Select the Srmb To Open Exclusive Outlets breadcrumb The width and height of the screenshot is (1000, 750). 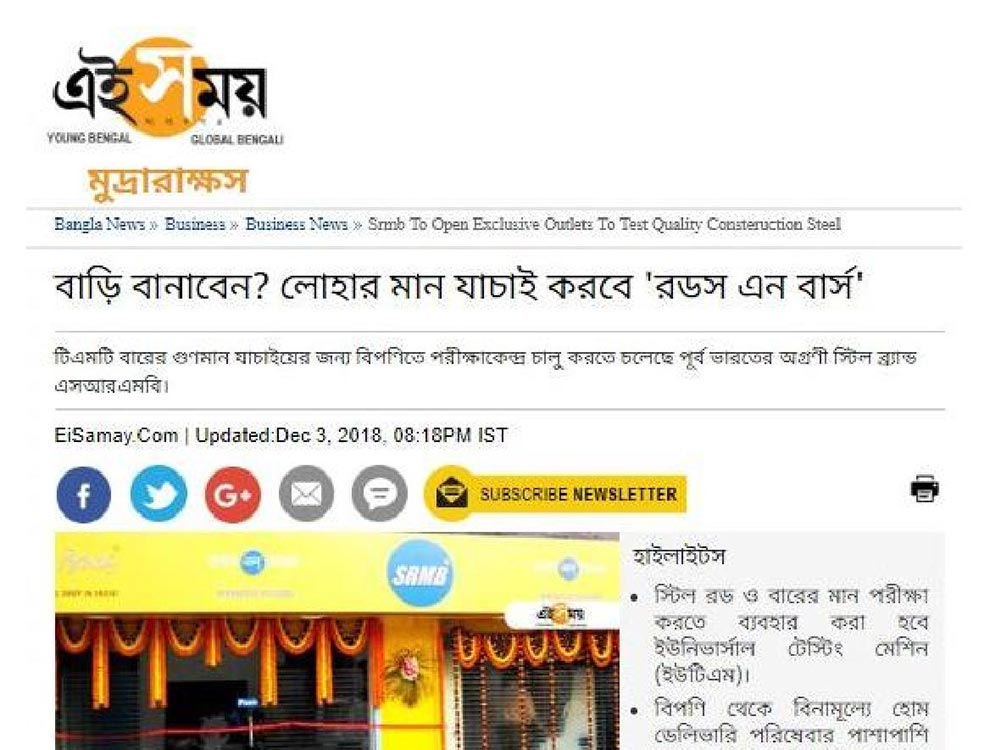[x=604, y=224]
